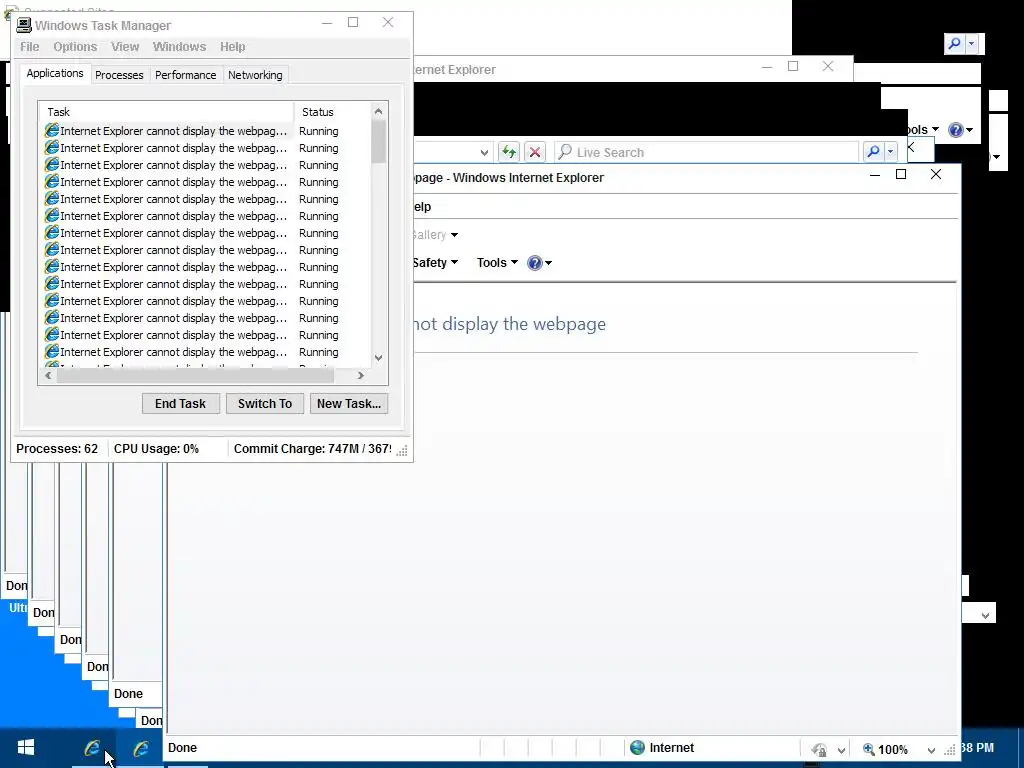Switch to the Networking tab
This screenshot has height=768, width=1024.
click(255, 75)
